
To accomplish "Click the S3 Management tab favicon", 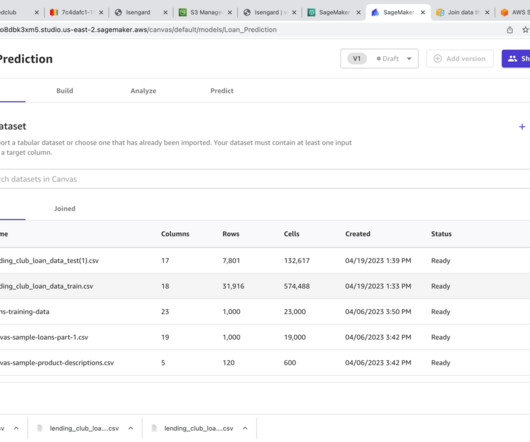I will click(x=183, y=13).
